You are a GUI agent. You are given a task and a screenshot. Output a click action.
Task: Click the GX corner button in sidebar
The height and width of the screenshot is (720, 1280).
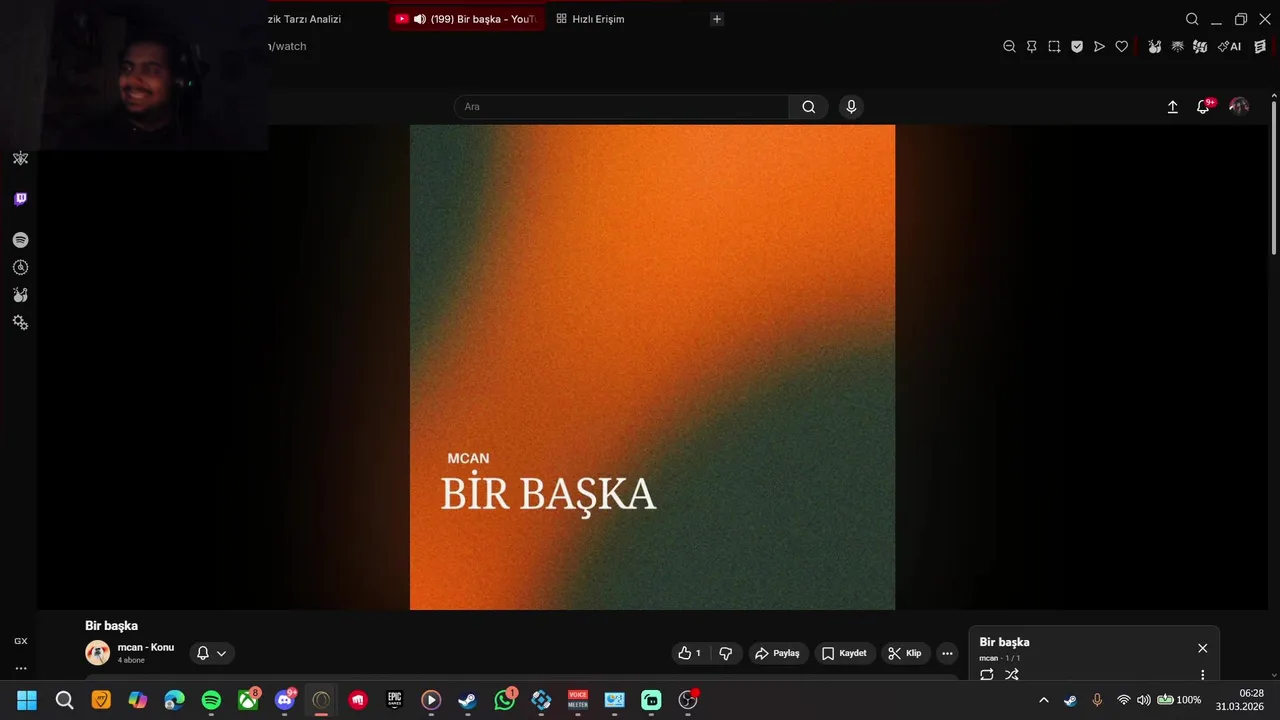(20, 641)
